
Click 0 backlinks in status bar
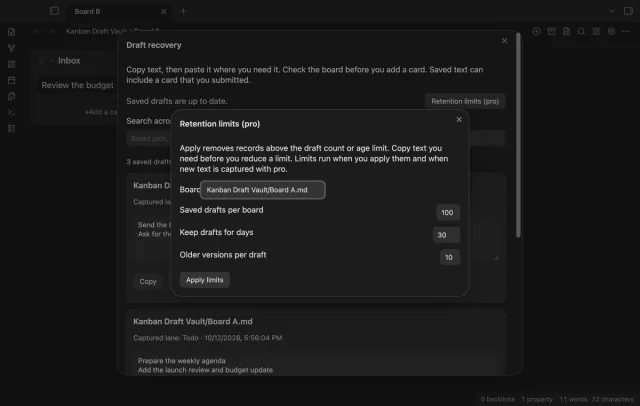click(497, 399)
